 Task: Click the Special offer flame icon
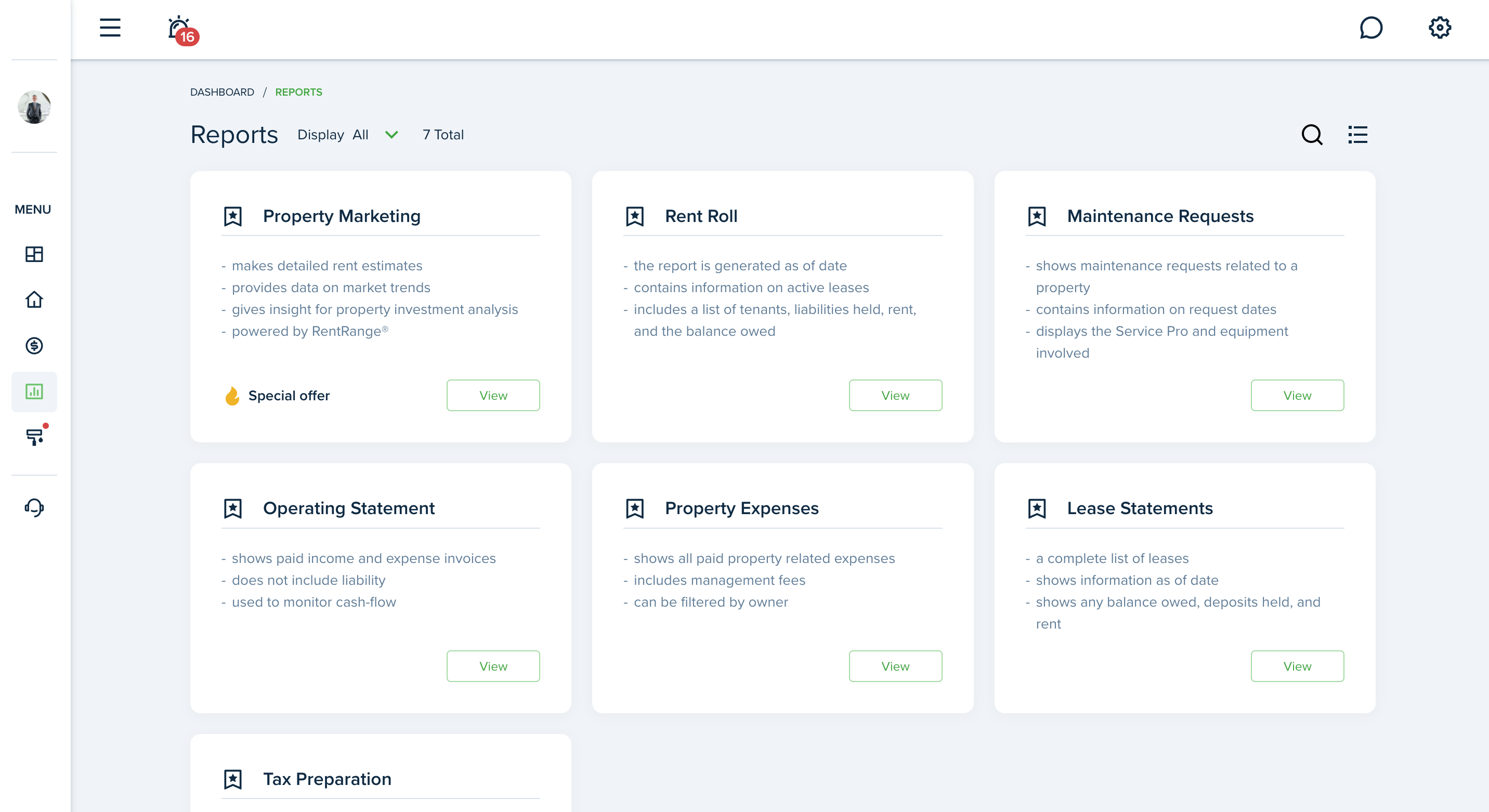[x=232, y=396]
